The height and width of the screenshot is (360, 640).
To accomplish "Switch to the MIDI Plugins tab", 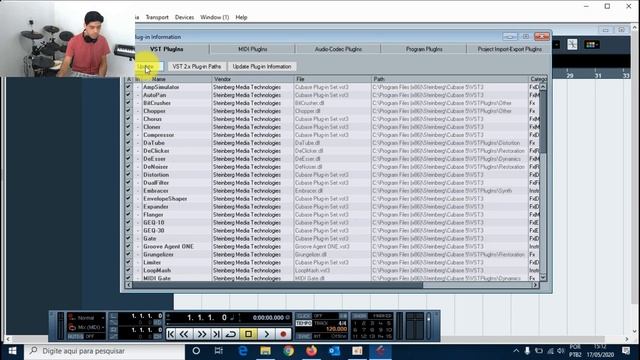I will (253, 49).
